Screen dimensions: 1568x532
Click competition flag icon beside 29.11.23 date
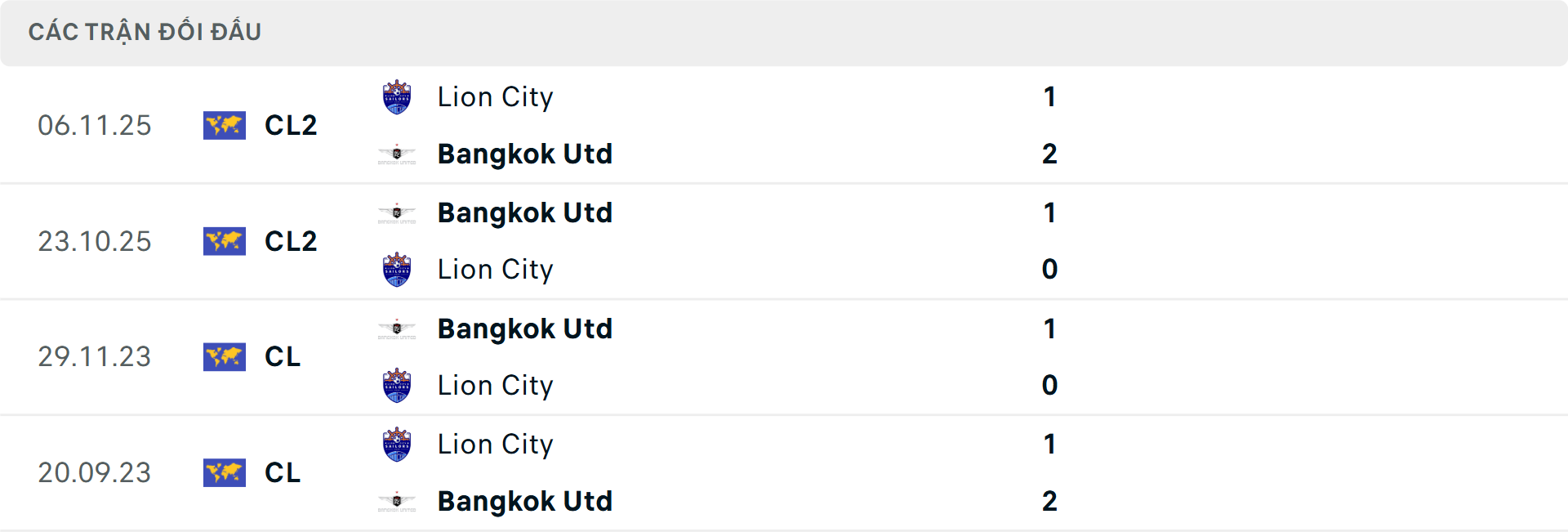pyautogui.click(x=225, y=357)
